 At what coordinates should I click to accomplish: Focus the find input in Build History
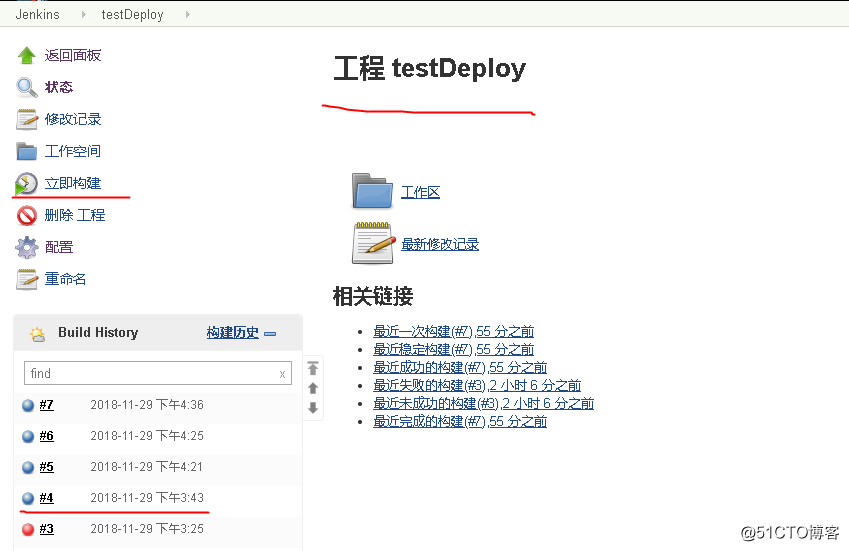[158, 373]
